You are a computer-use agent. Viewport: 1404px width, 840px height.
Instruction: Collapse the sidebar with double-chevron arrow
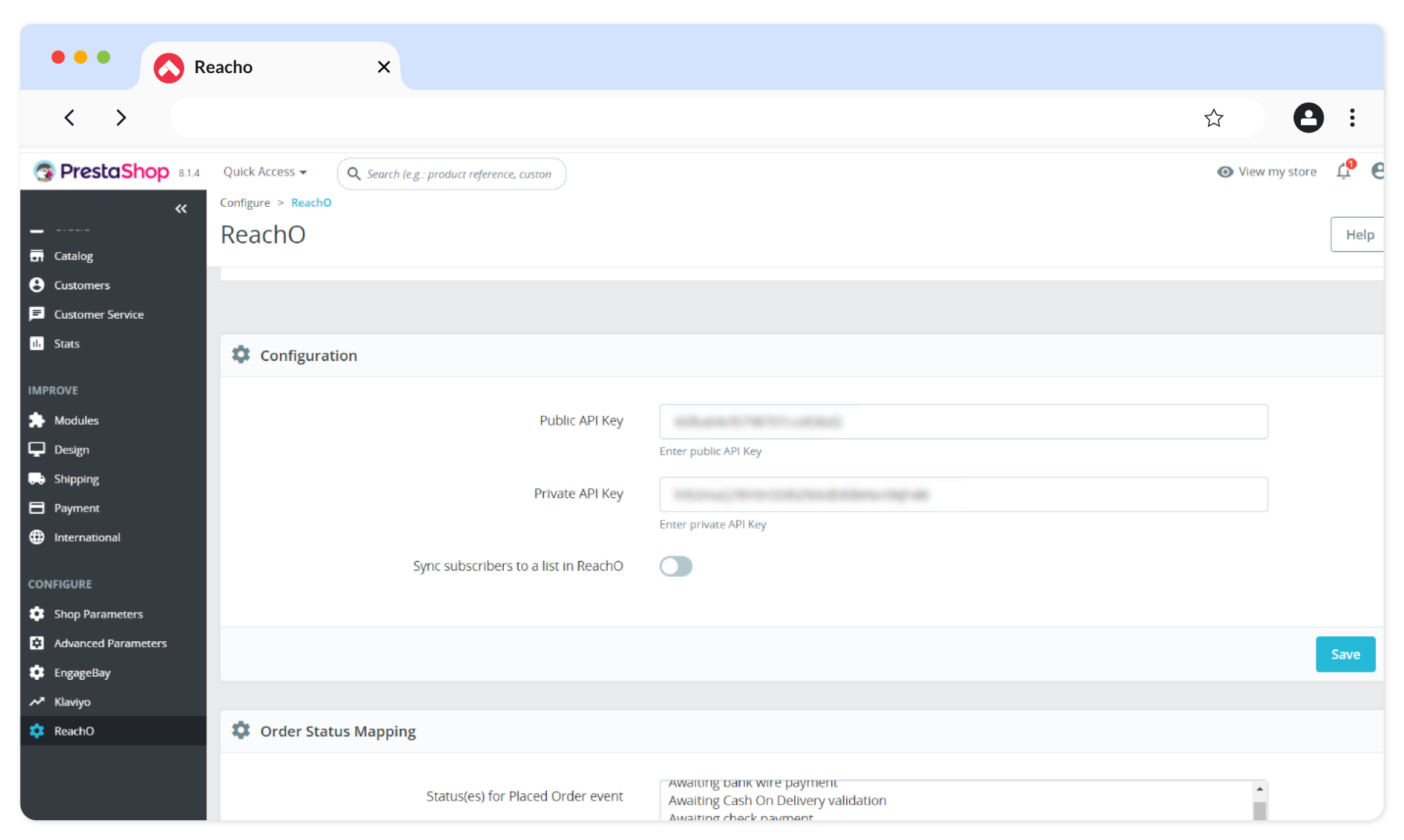coord(181,209)
